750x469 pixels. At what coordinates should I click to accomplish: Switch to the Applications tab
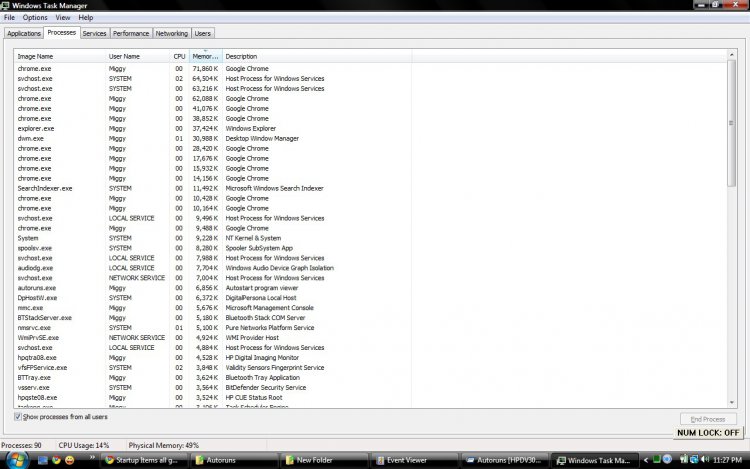[23, 33]
